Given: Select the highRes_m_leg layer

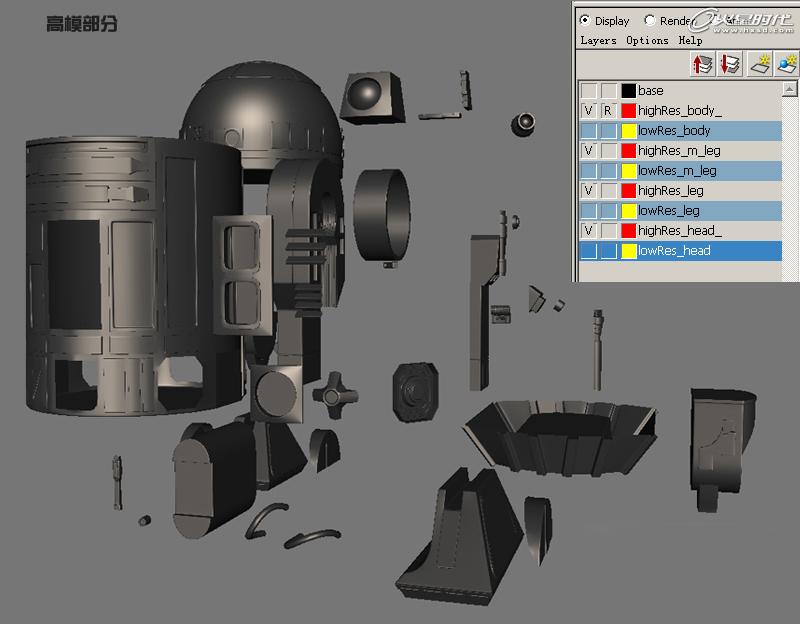Looking at the screenshot, I should pos(675,150).
